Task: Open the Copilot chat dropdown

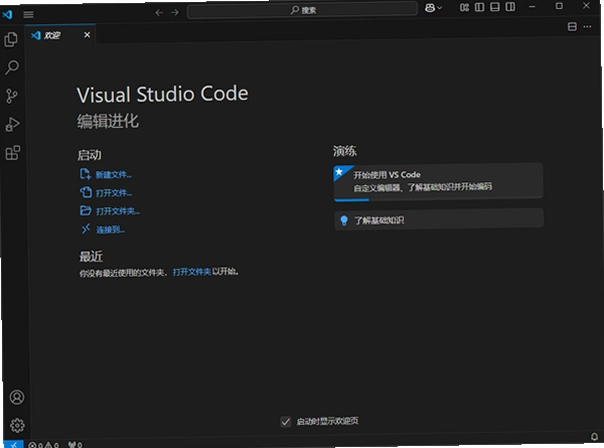Action: point(433,8)
